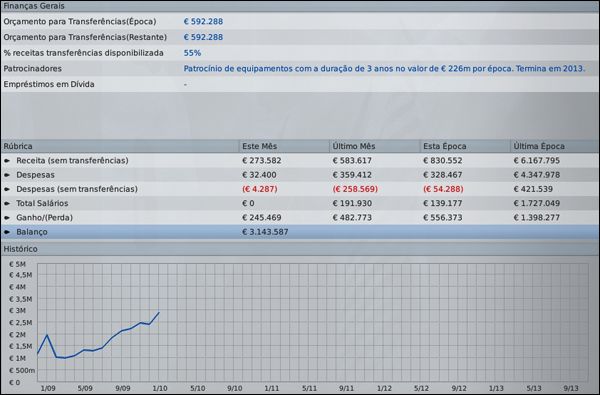Expand the Balanço row arrow
600x395 pixels.
tap(7, 232)
